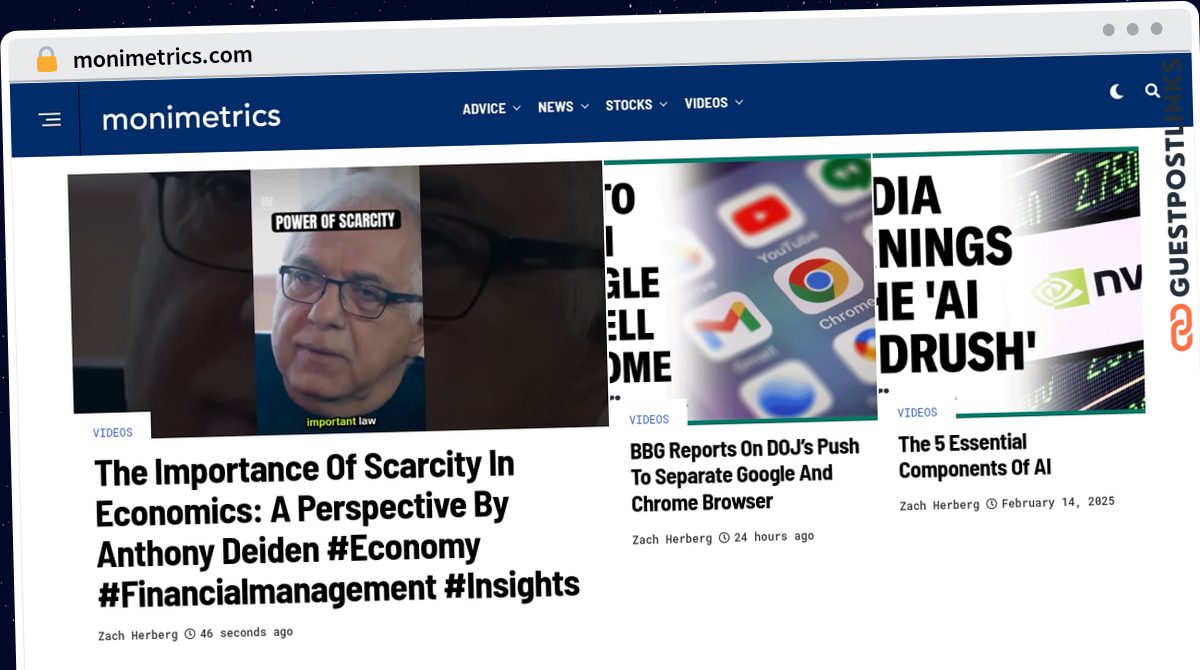Click the monimetrics site logo
Viewport: 1200px width, 670px height.
[x=191, y=117]
